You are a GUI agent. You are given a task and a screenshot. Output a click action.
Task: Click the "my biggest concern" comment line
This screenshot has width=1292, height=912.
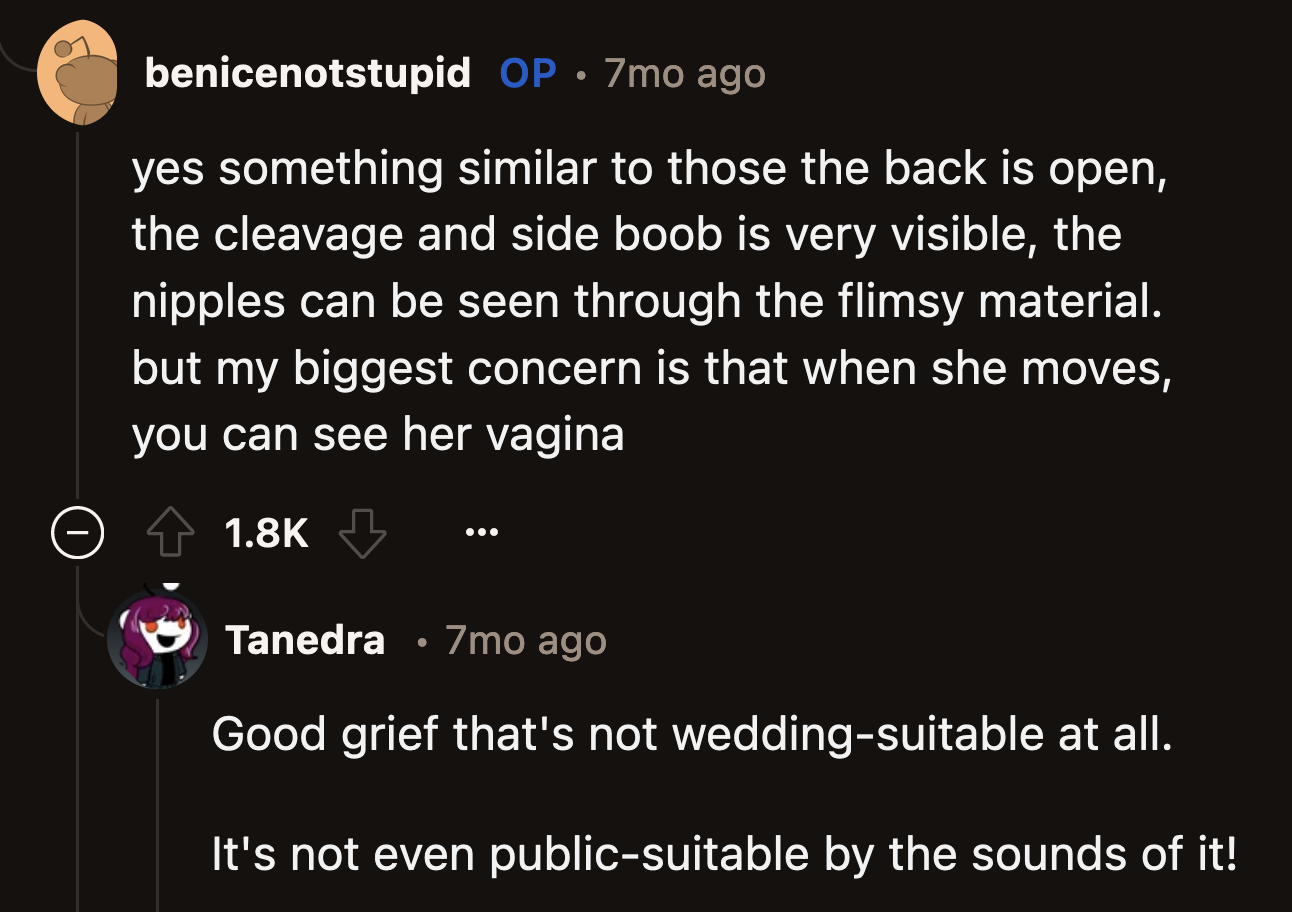(650, 368)
